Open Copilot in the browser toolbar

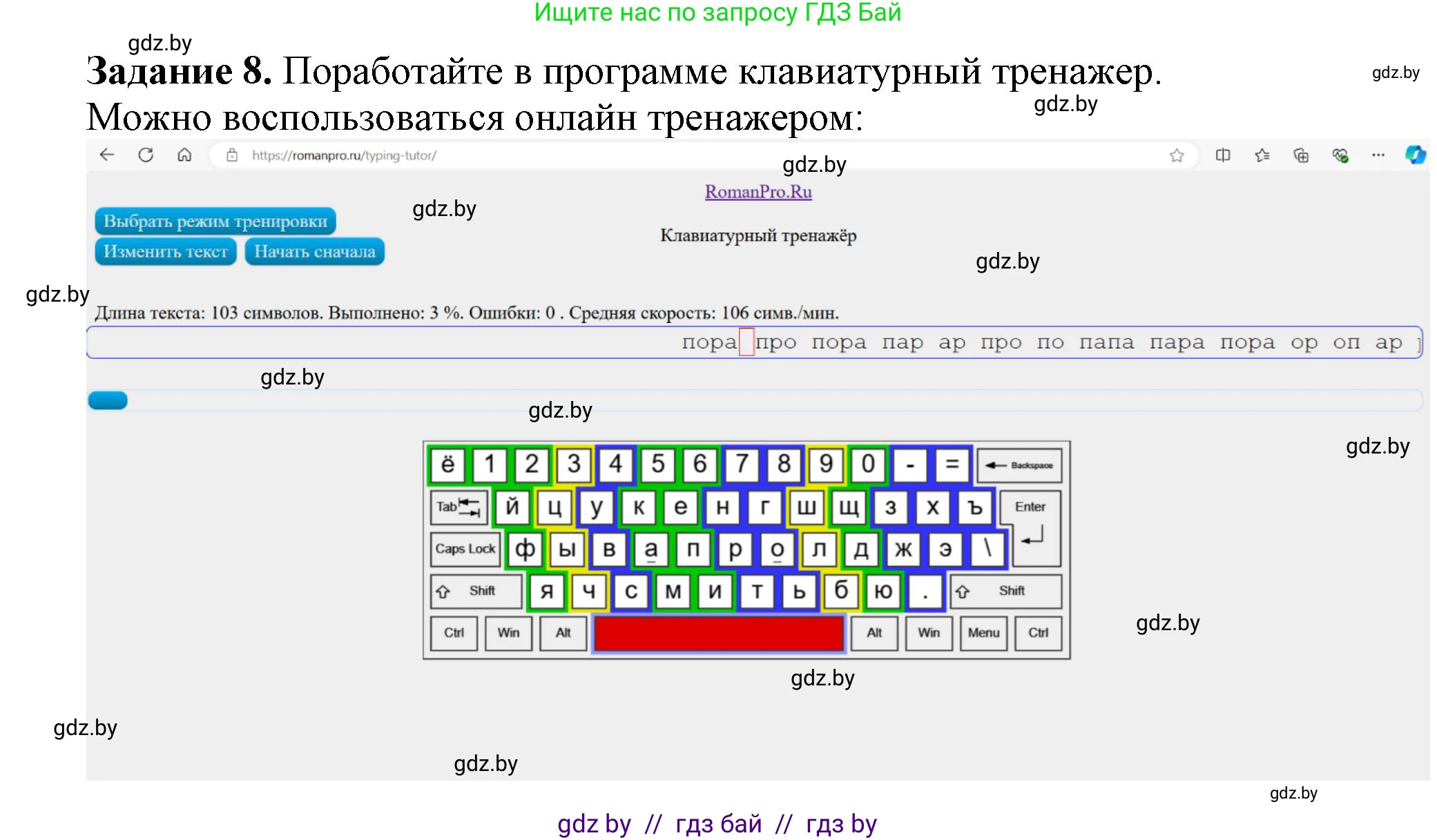1415,155
